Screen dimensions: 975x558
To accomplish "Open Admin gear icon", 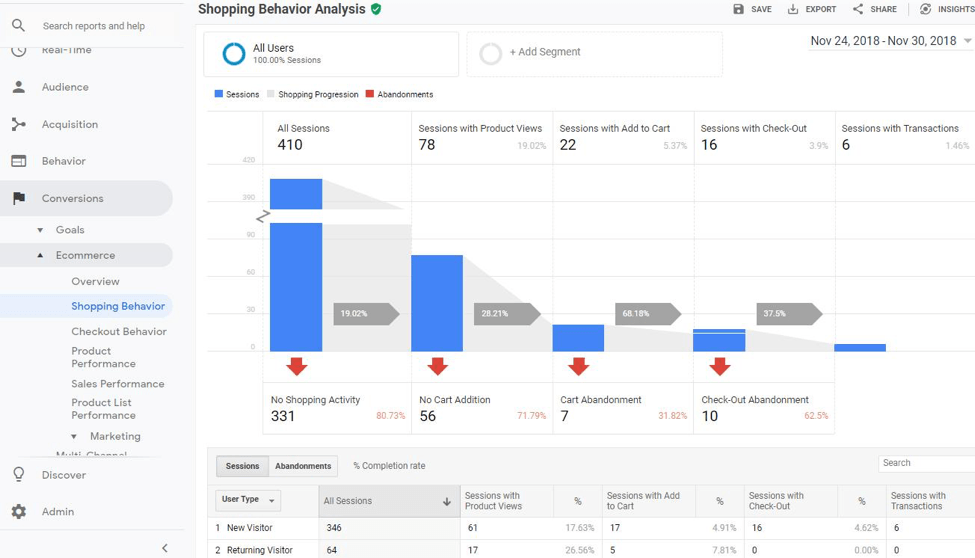I will (19, 511).
